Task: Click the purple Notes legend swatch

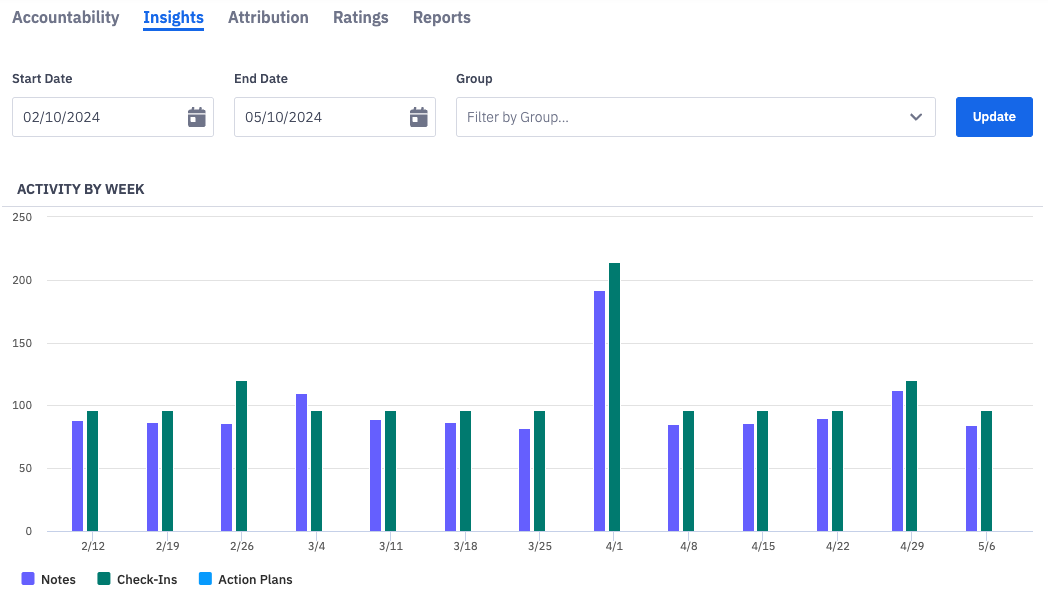Action: pos(28,579)
